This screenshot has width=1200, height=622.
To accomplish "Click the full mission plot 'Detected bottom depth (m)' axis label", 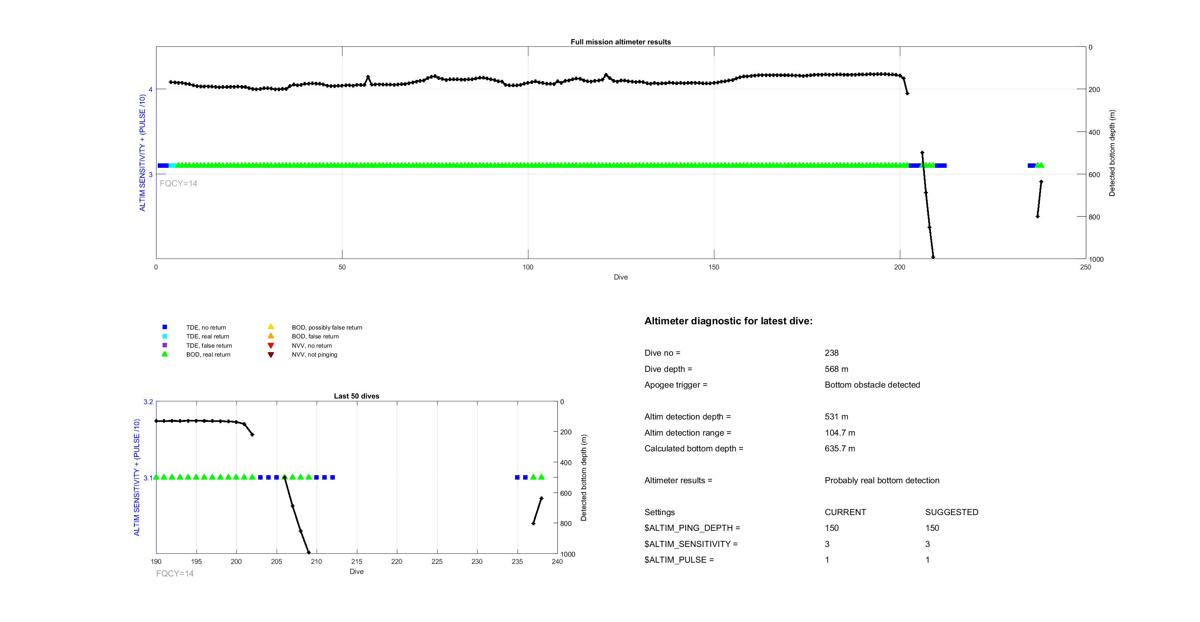I will click(1113, 153).
